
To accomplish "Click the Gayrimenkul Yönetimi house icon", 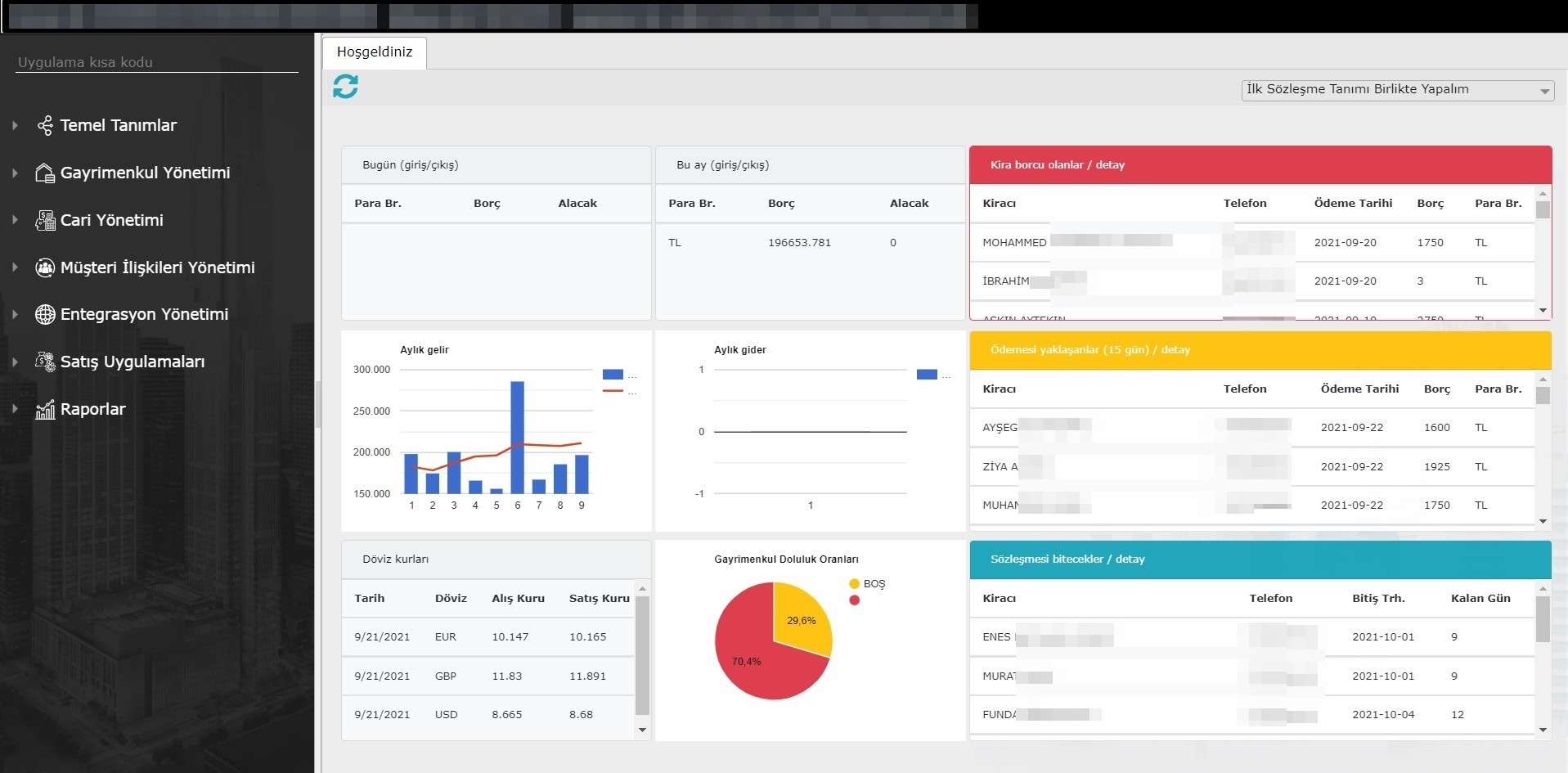I will pyautogui.click(x=45, y=173).
